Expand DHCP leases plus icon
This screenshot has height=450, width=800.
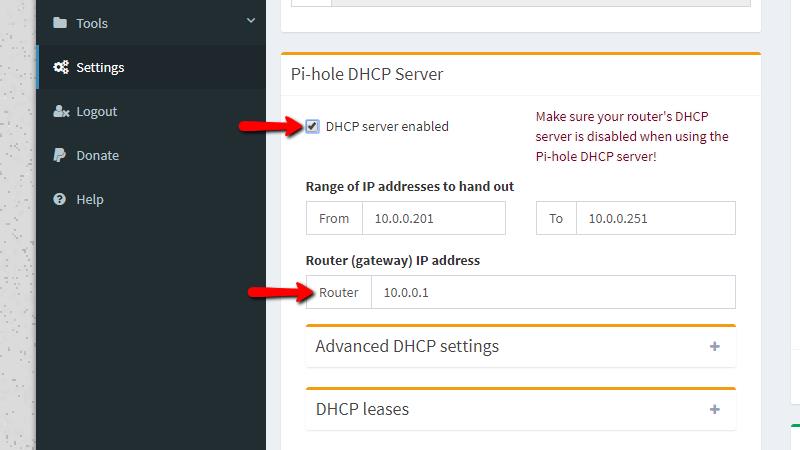pos(714,409)
